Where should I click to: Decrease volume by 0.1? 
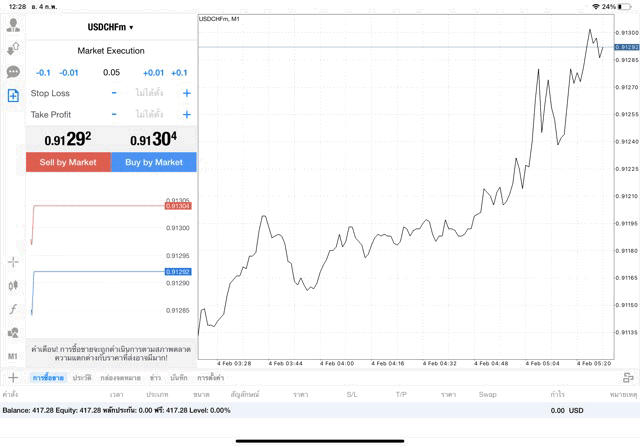tap(43, 73)
